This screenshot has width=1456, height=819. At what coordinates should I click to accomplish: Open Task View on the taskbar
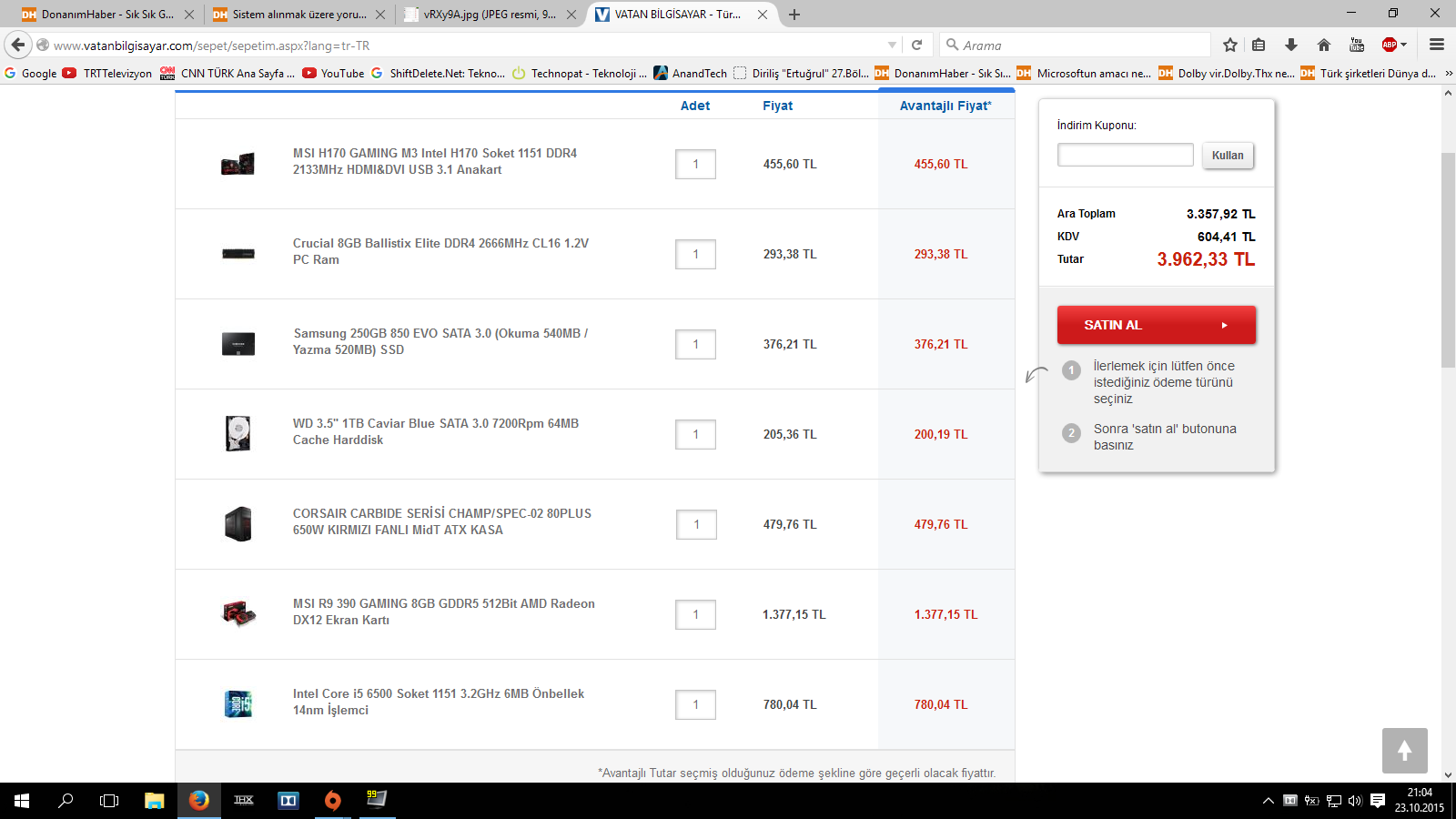click(109, 801)
